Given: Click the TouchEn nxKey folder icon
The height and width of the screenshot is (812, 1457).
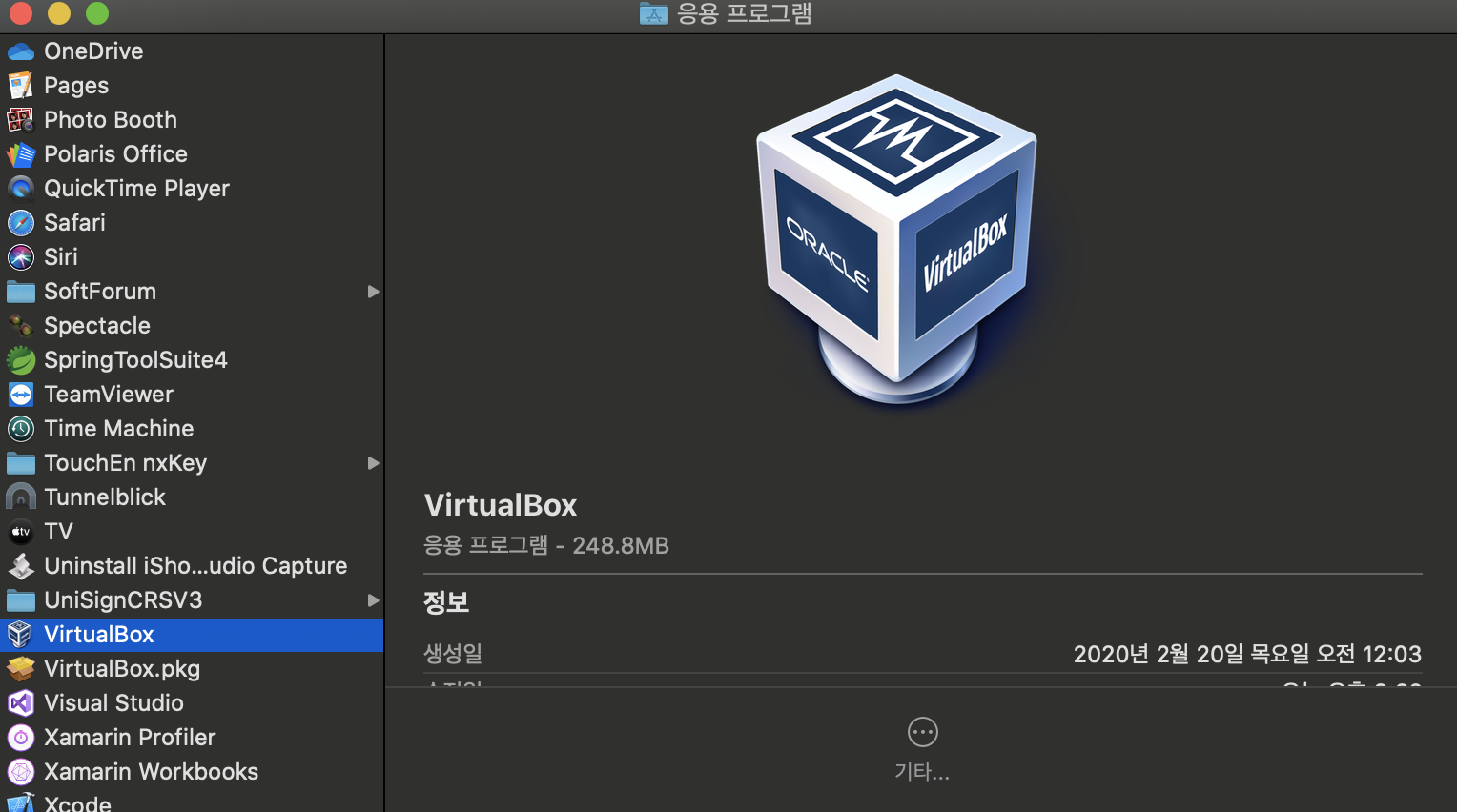Looking at the screenshot, I should pyautogui.click(x=21, y=463).
